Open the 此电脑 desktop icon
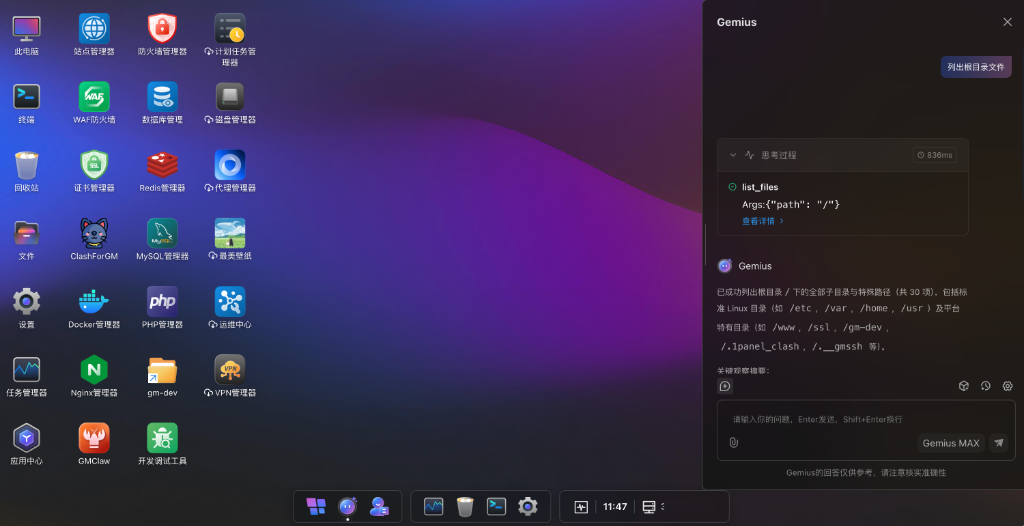The image size is (1024, 526). tap(26, 29)
